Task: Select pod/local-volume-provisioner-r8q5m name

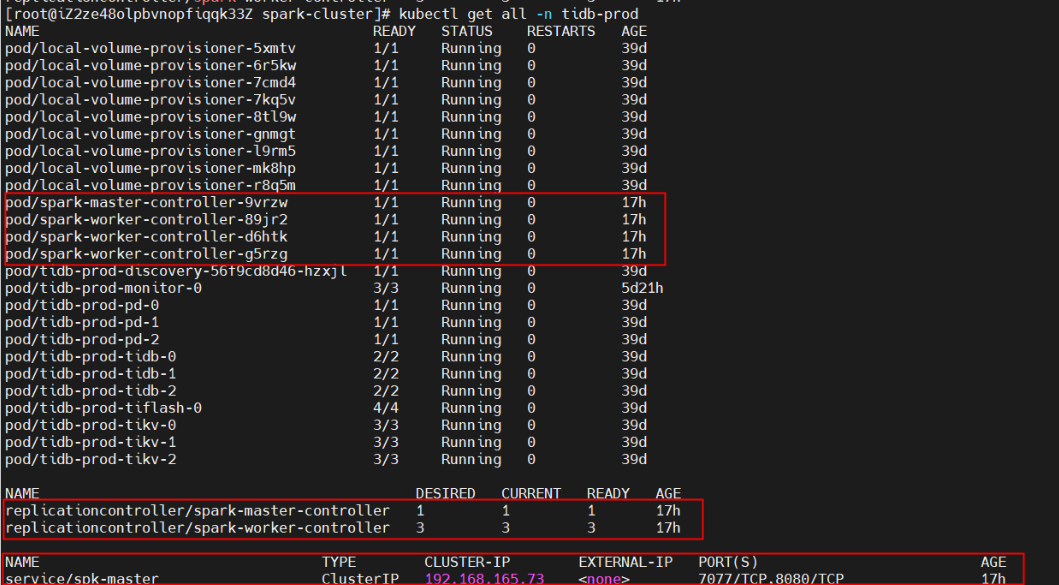Action: point(151,186)
